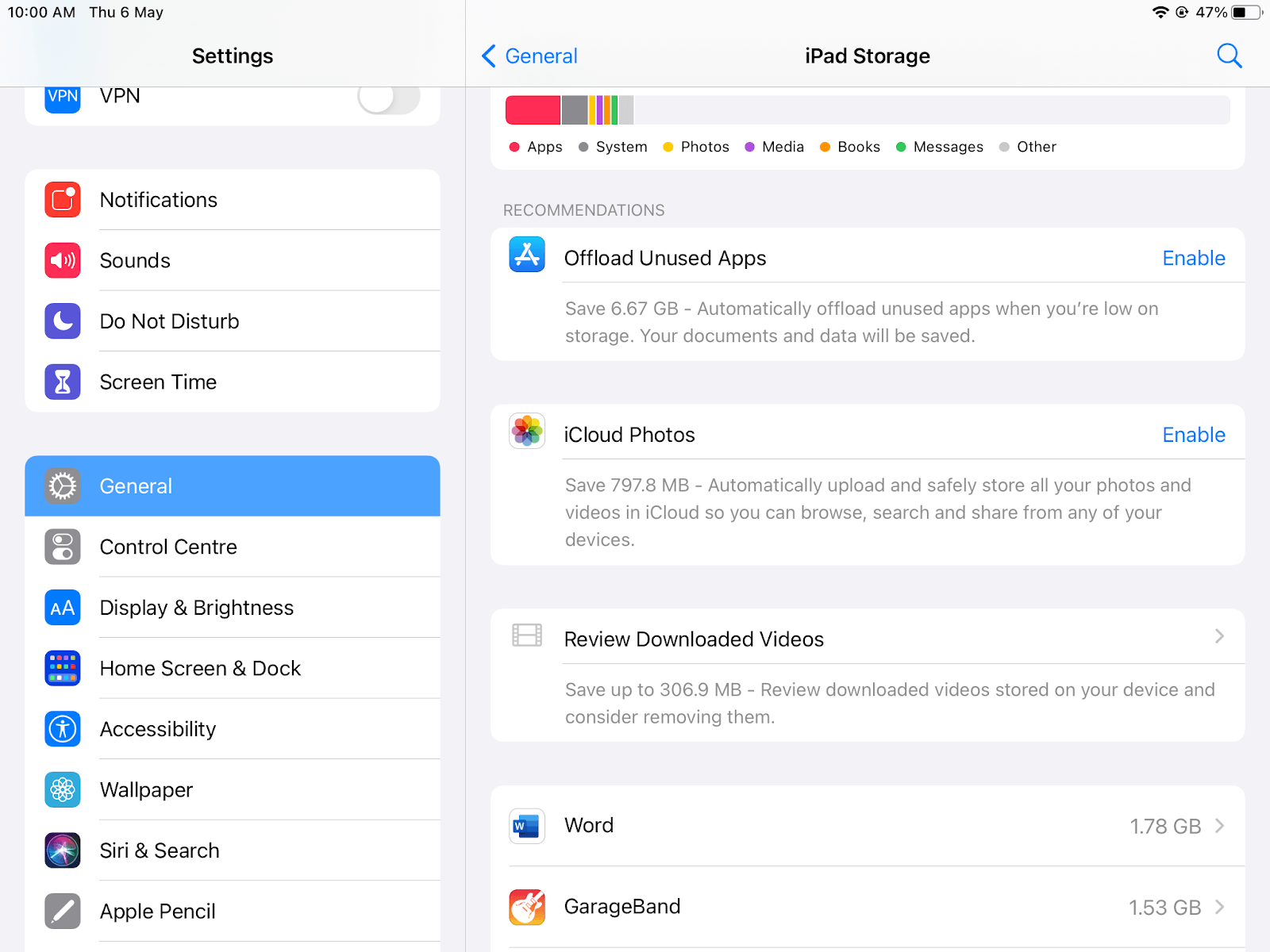Open Display & Brightness settings

[232, 608]
